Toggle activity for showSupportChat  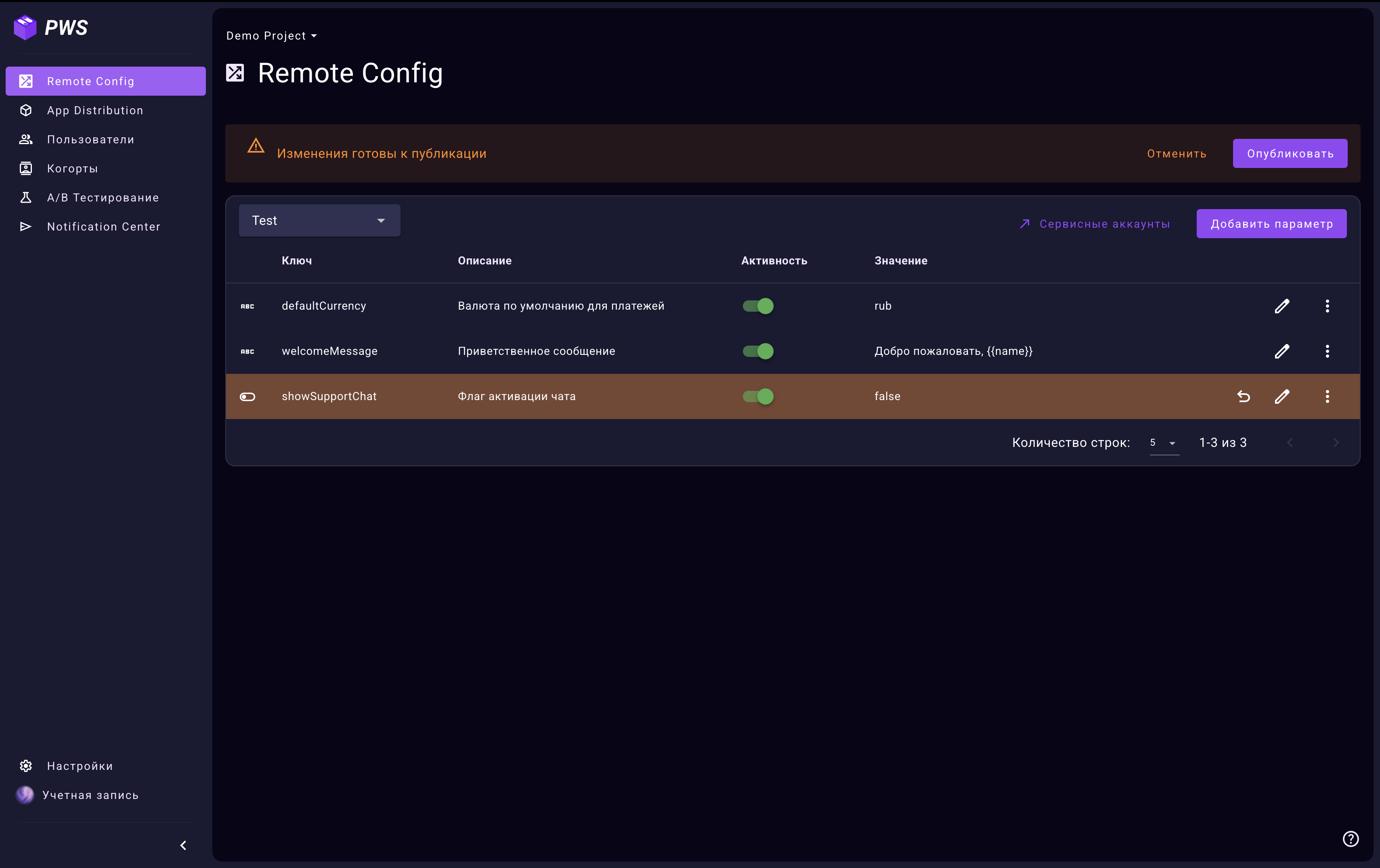coord(758,396)
